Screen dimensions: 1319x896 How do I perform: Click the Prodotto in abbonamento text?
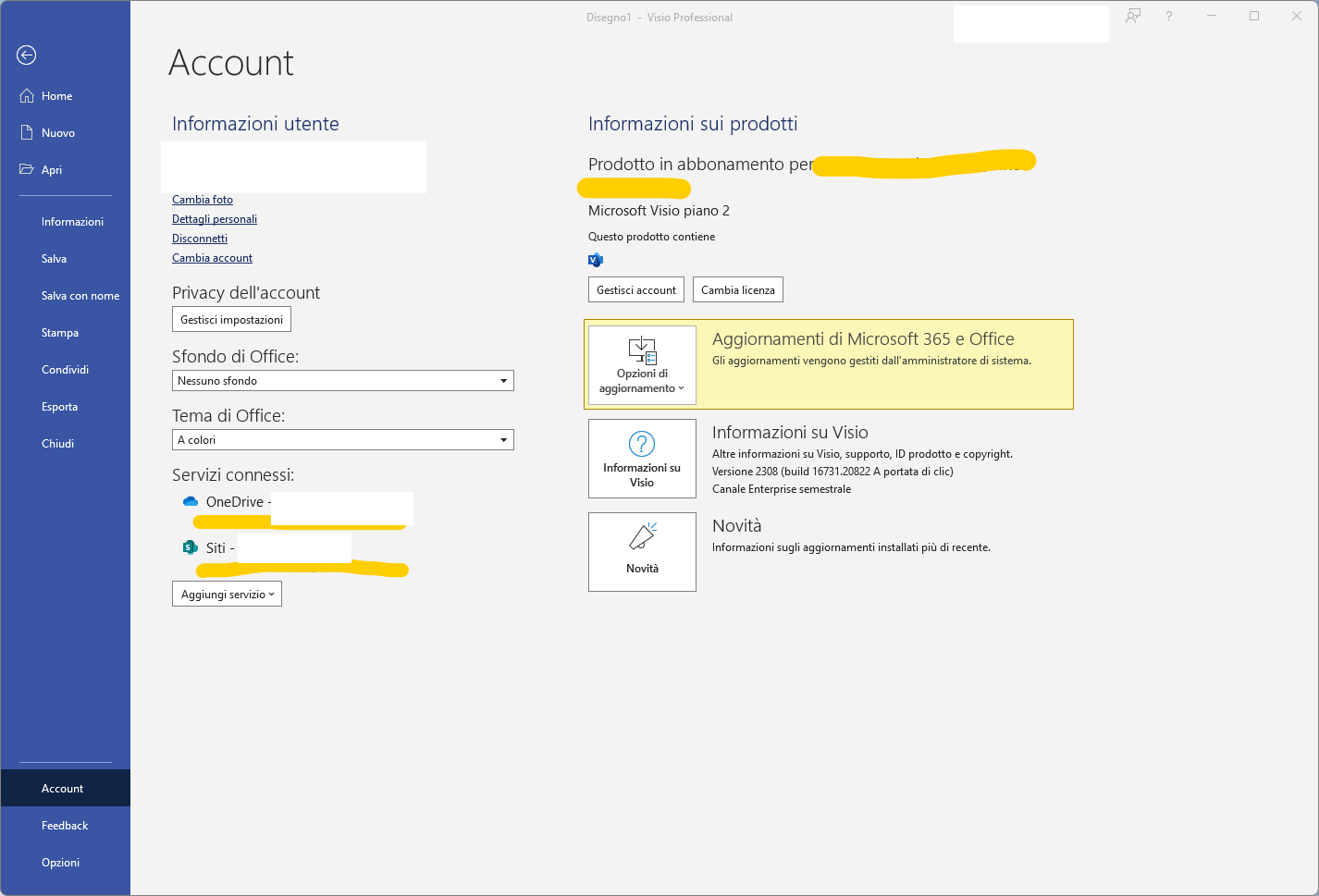(x=700, y=165)
